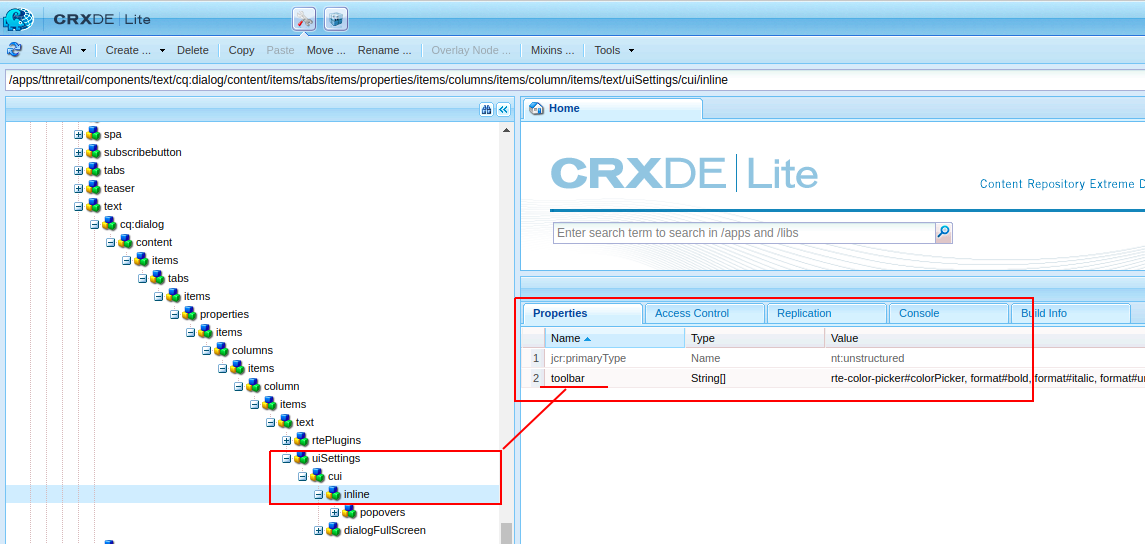Sort by the Name column header
1145x544 pixels.
615,338
